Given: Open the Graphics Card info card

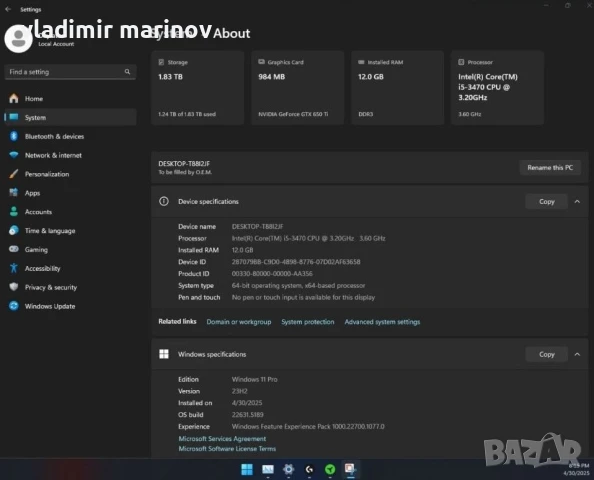Looking at the screenshot, I should [298, 88].
